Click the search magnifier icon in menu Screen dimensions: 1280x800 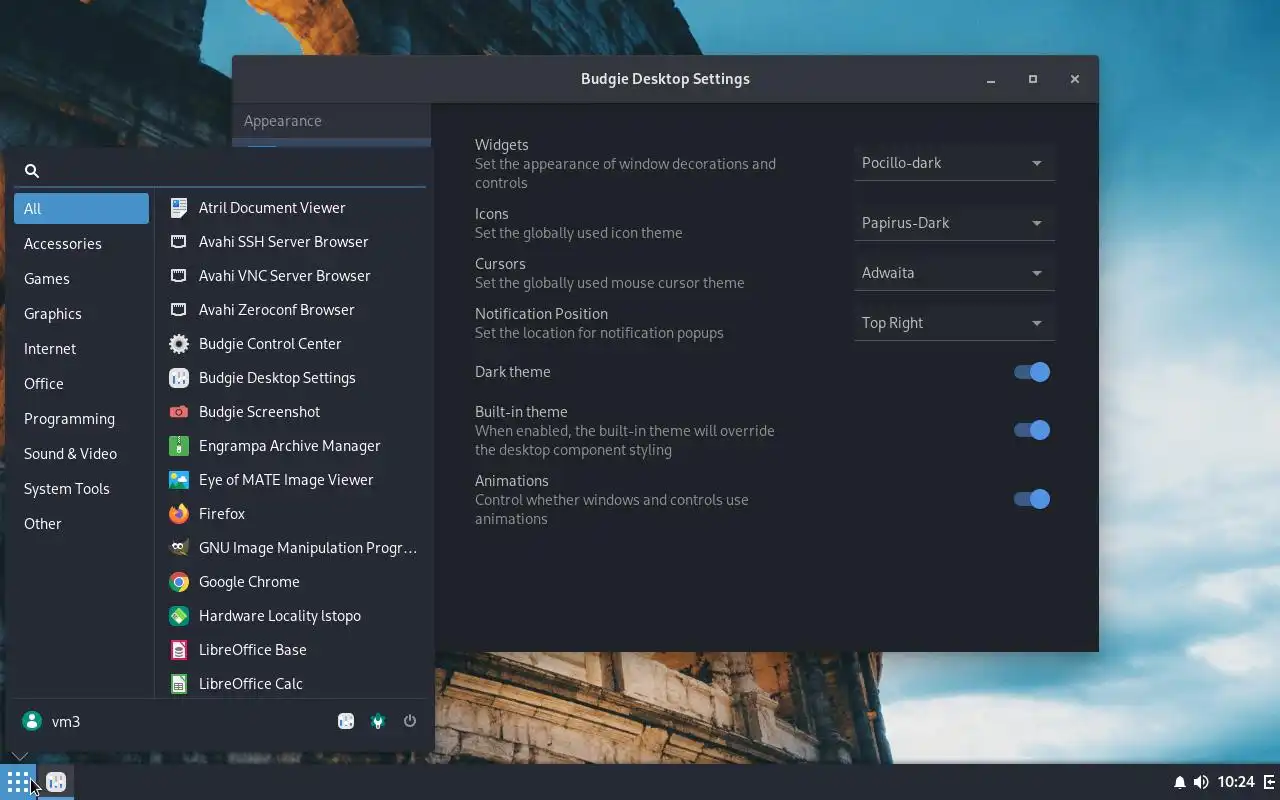tap(32, 171)
